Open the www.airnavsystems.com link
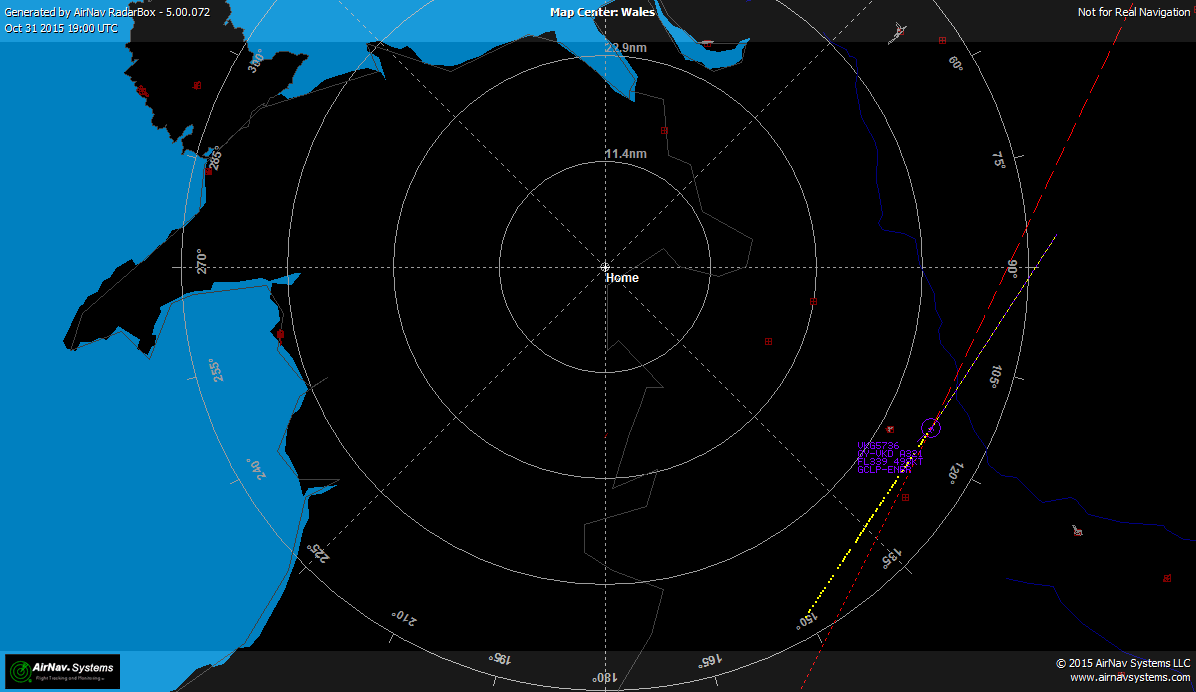1196x692 pixels. (x=1130, y=677)
